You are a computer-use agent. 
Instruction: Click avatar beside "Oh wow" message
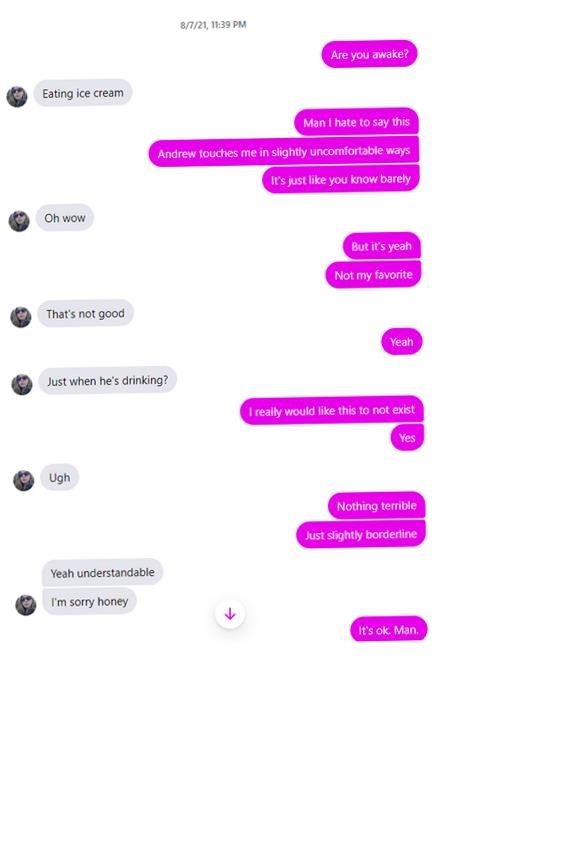(19, 221)
